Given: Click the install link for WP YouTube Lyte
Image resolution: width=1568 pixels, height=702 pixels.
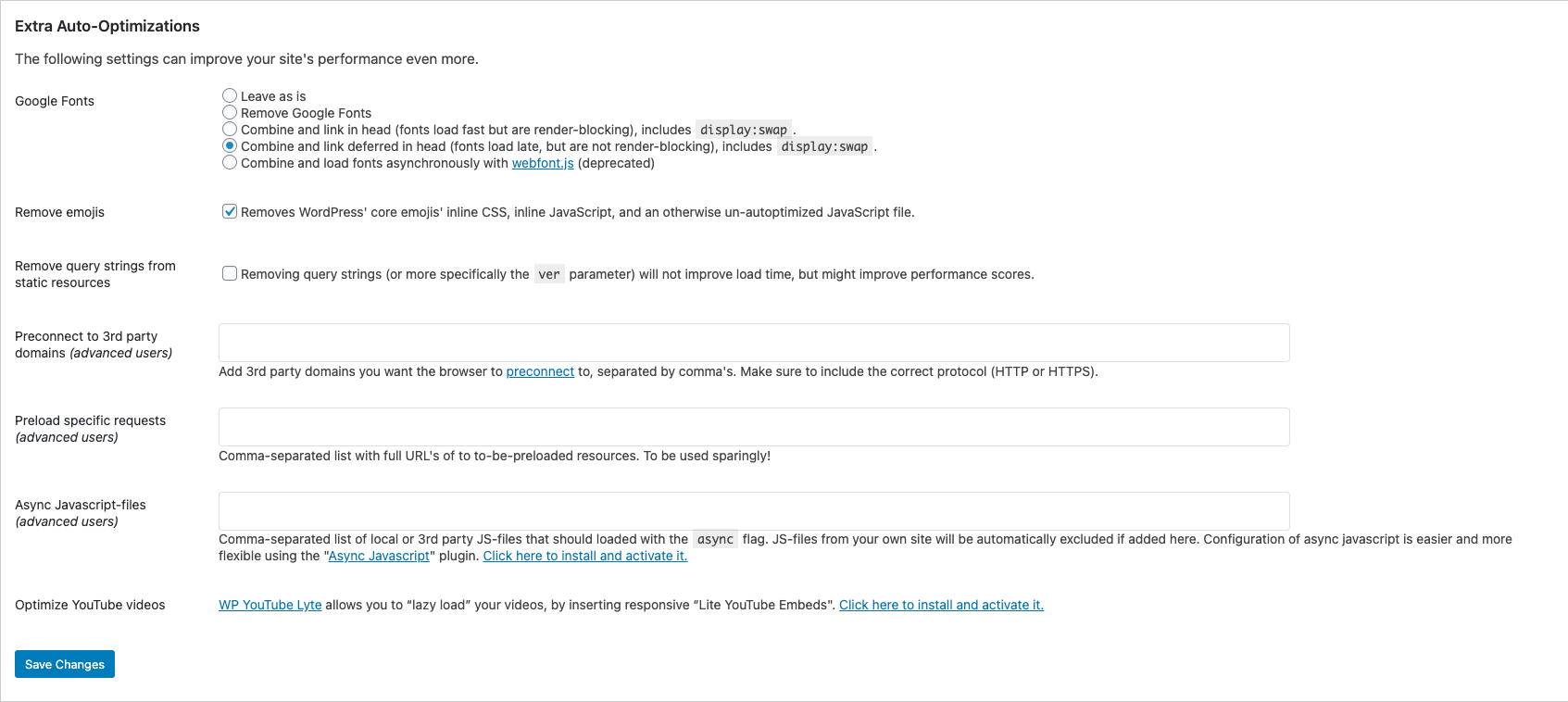Looking at the screenshot, I should coord(941,605).
